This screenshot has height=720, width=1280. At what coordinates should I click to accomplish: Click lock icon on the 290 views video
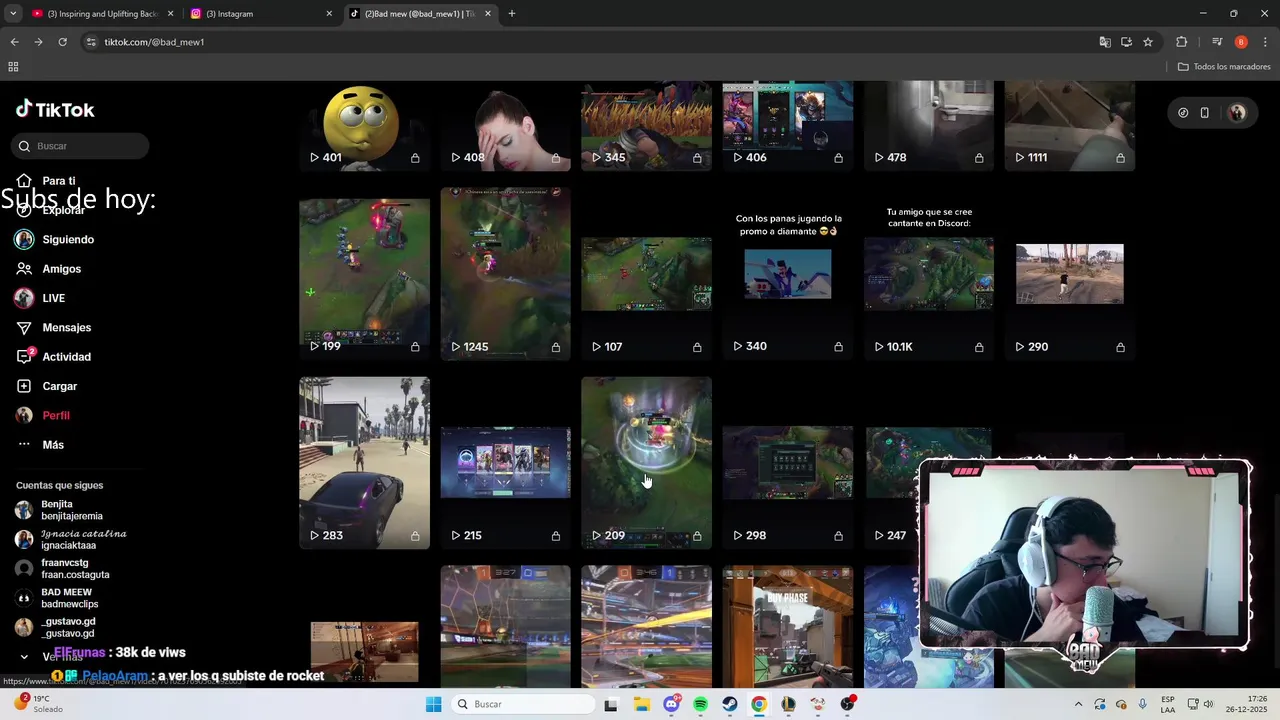coord(1120,347)
